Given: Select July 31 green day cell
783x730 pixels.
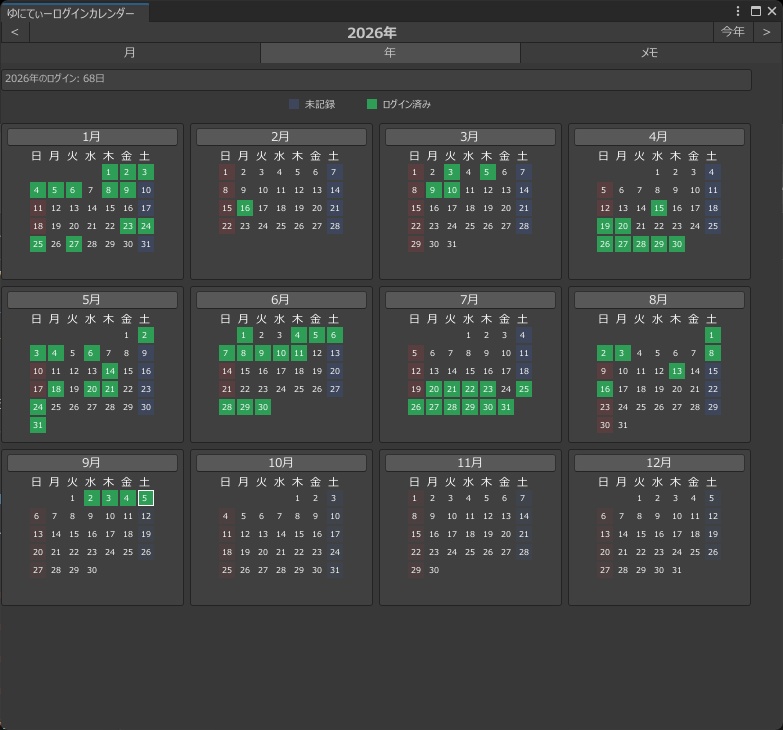Looking at the screenshot, I should click(x=505, y=407).
